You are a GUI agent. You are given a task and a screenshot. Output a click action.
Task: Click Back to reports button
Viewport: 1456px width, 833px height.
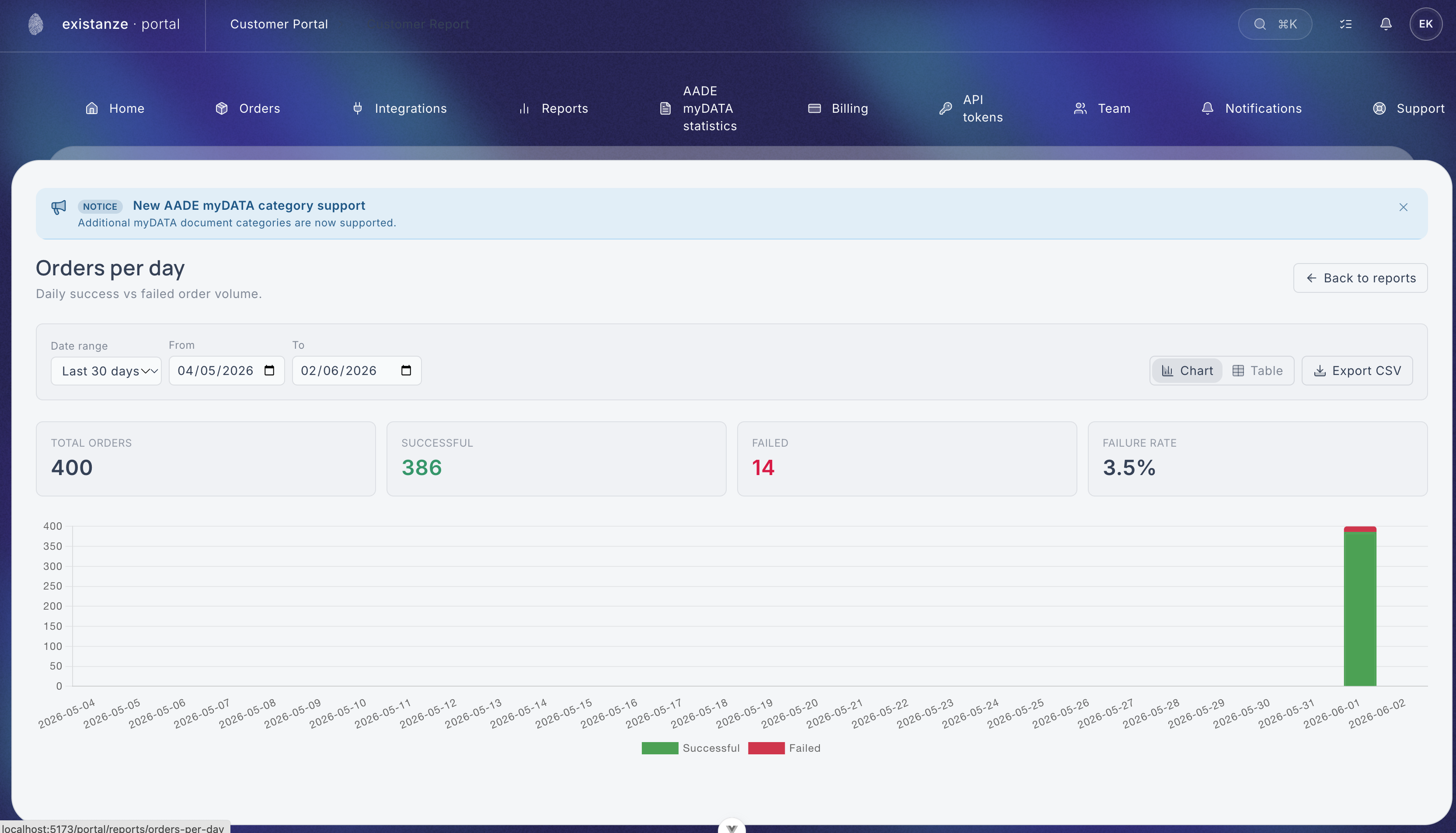[1360, 278]
